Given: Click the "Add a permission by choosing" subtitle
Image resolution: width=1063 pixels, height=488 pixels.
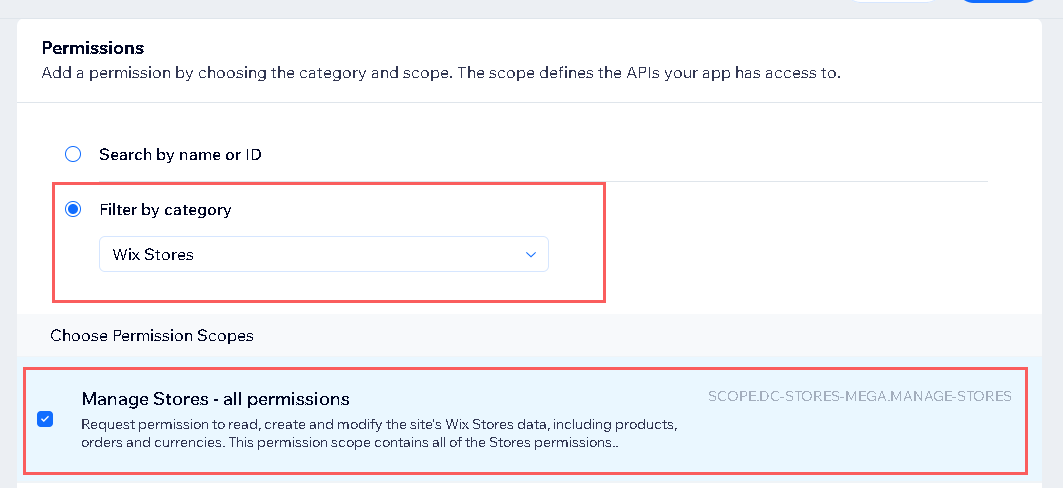Looking at the screenshot, I should 440,73.
